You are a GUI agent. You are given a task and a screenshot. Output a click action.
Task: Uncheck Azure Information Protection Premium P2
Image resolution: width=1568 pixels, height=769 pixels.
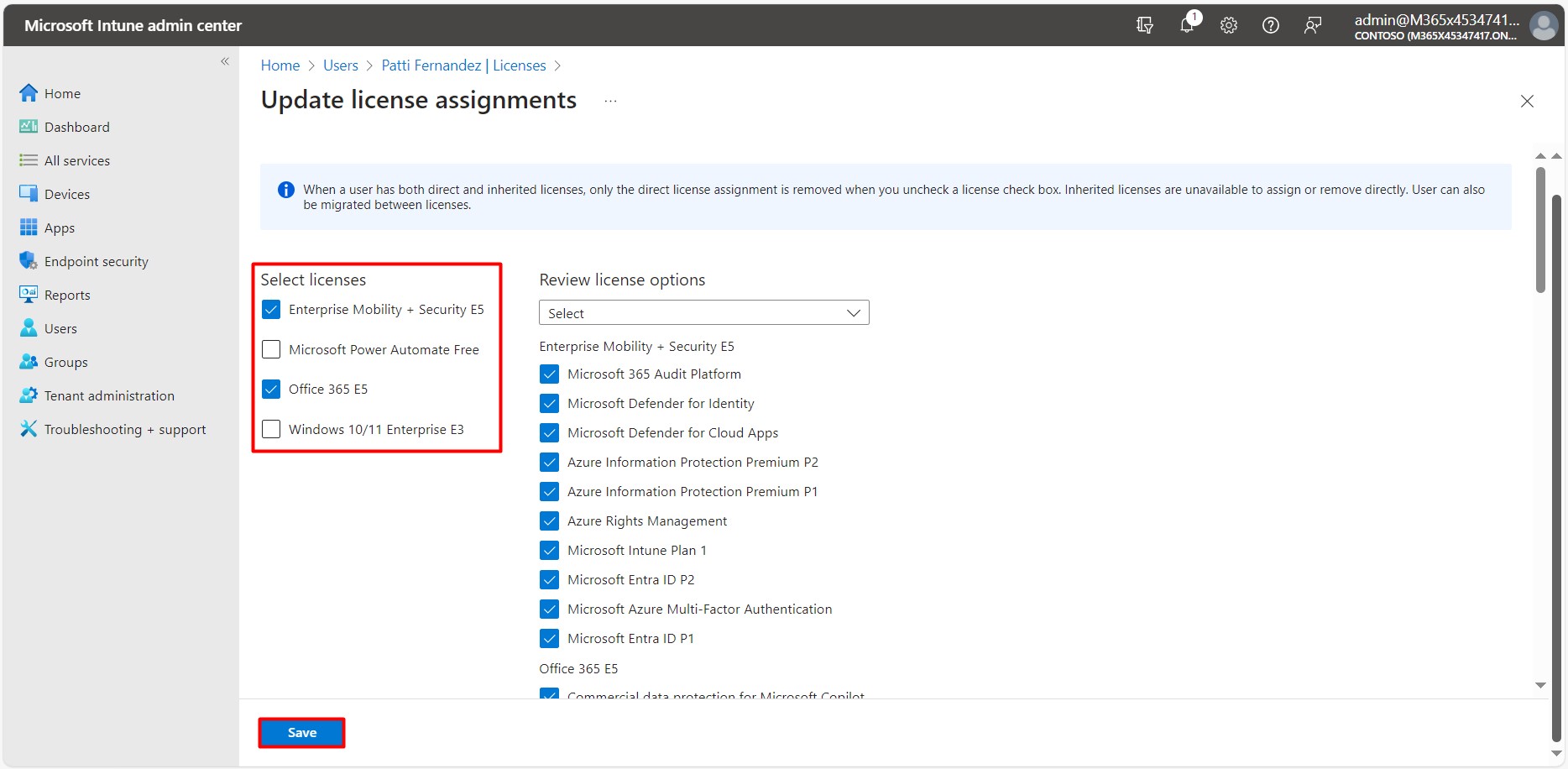[x=550, y=463]
